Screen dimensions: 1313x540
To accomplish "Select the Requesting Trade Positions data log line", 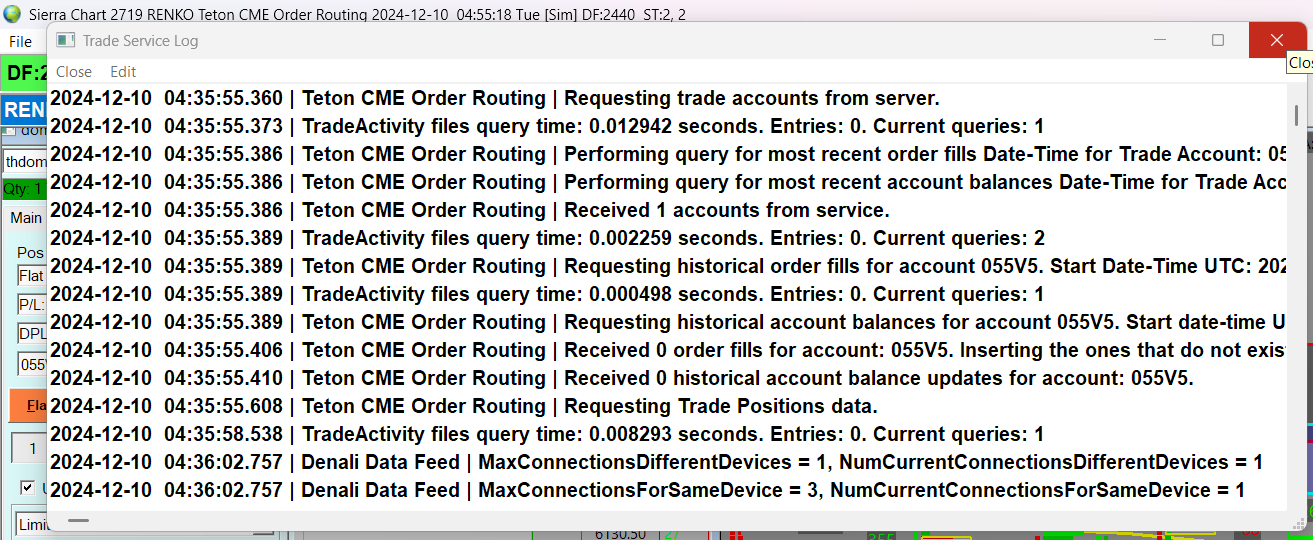I will click(666, 406).
